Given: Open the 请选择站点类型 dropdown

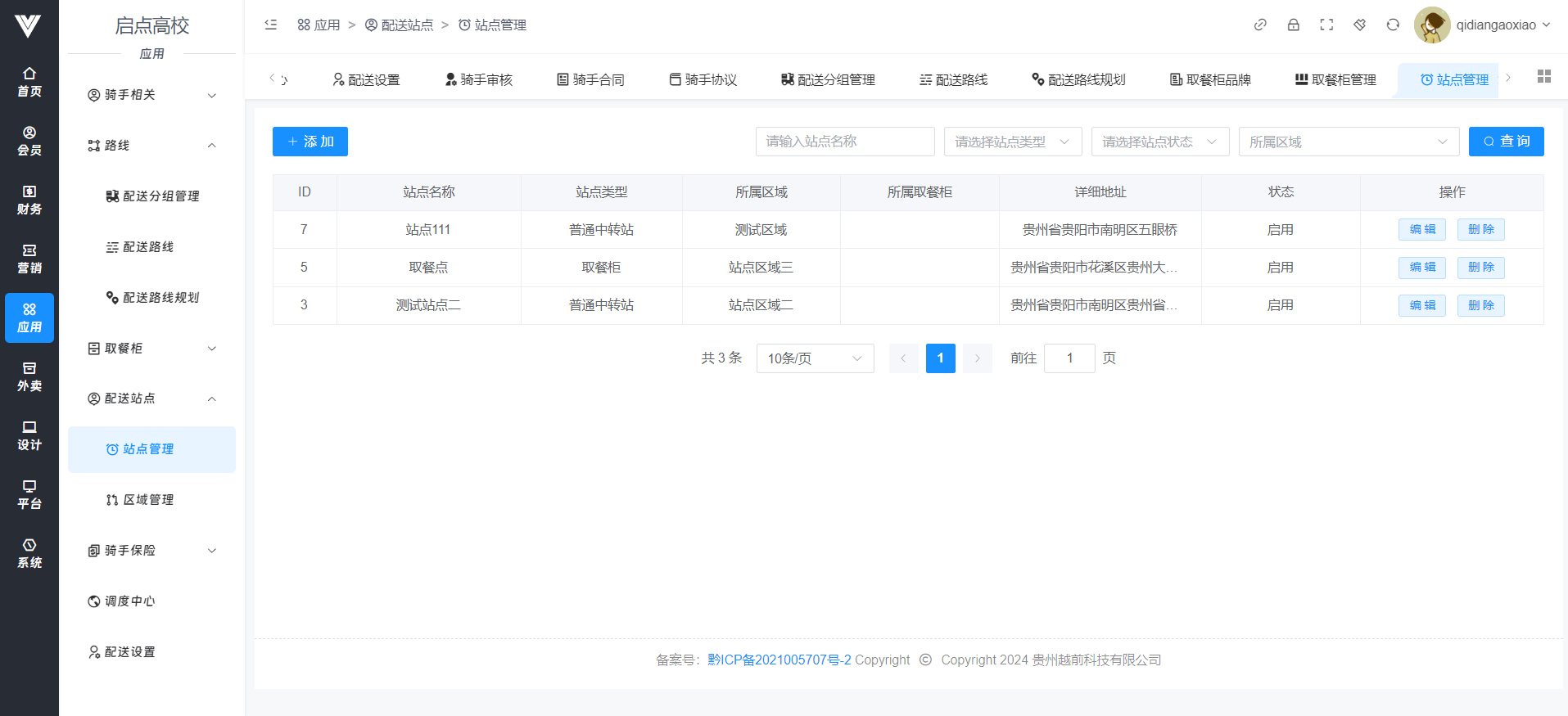Looking at the screenshot, I should 1012,142.
